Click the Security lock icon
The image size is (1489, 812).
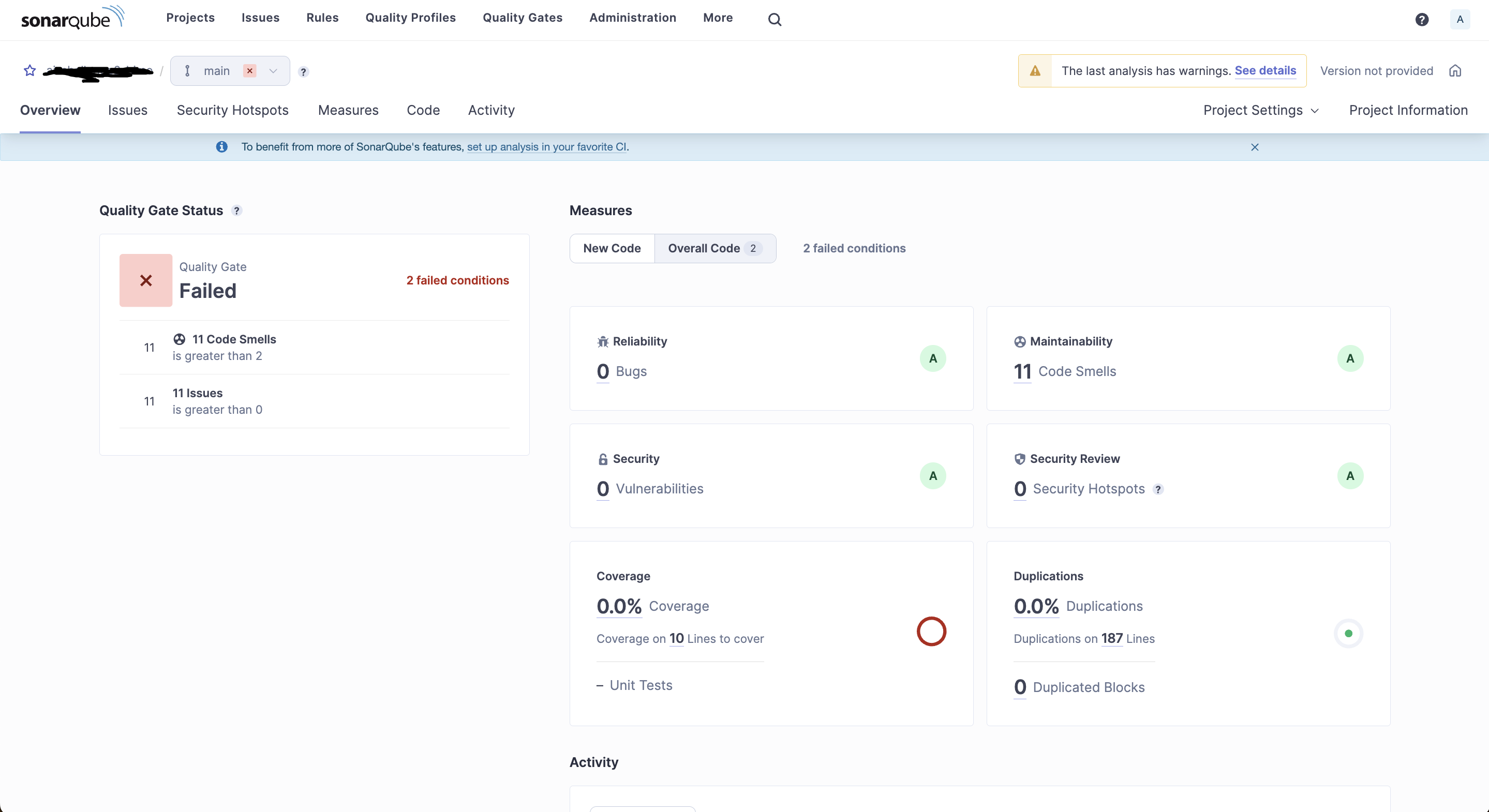pos(603,459)
